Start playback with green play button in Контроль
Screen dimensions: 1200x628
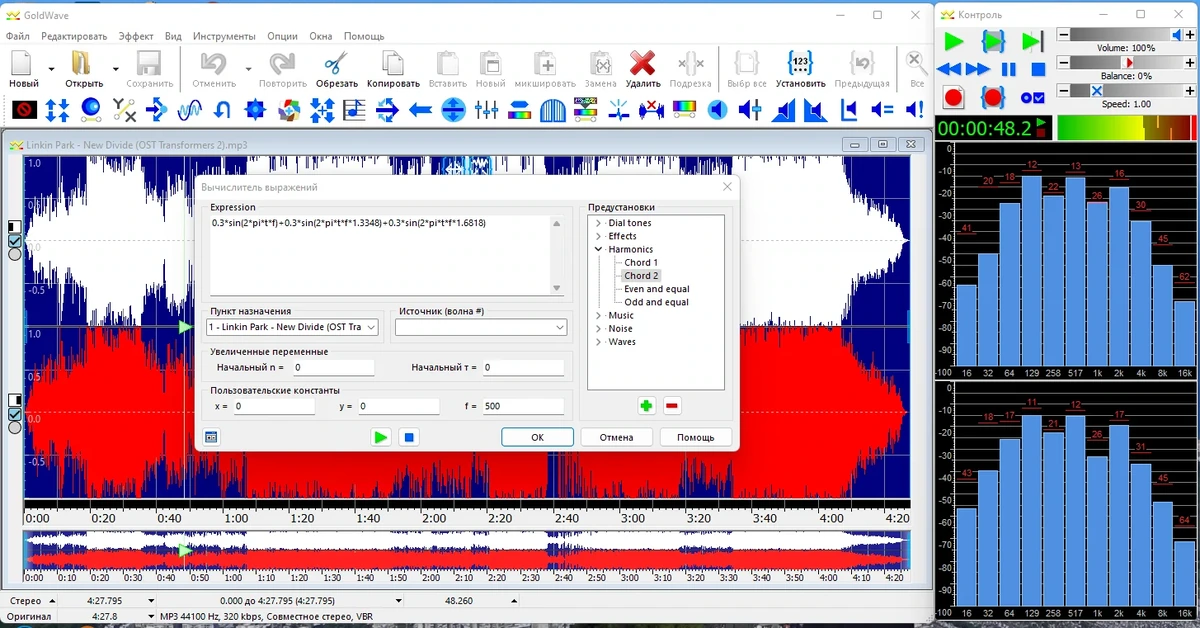[x=954, y=41]
